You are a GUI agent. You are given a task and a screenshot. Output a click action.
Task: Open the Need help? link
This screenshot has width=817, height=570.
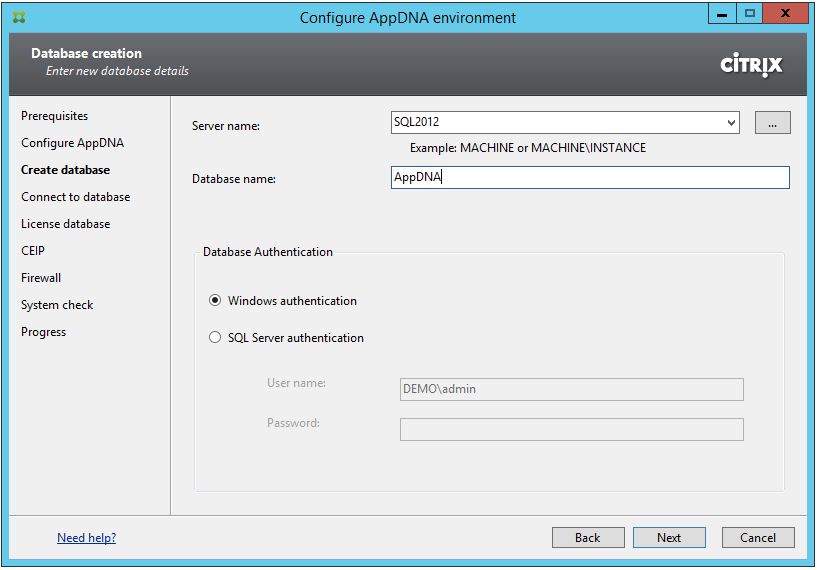pos(86,538)
